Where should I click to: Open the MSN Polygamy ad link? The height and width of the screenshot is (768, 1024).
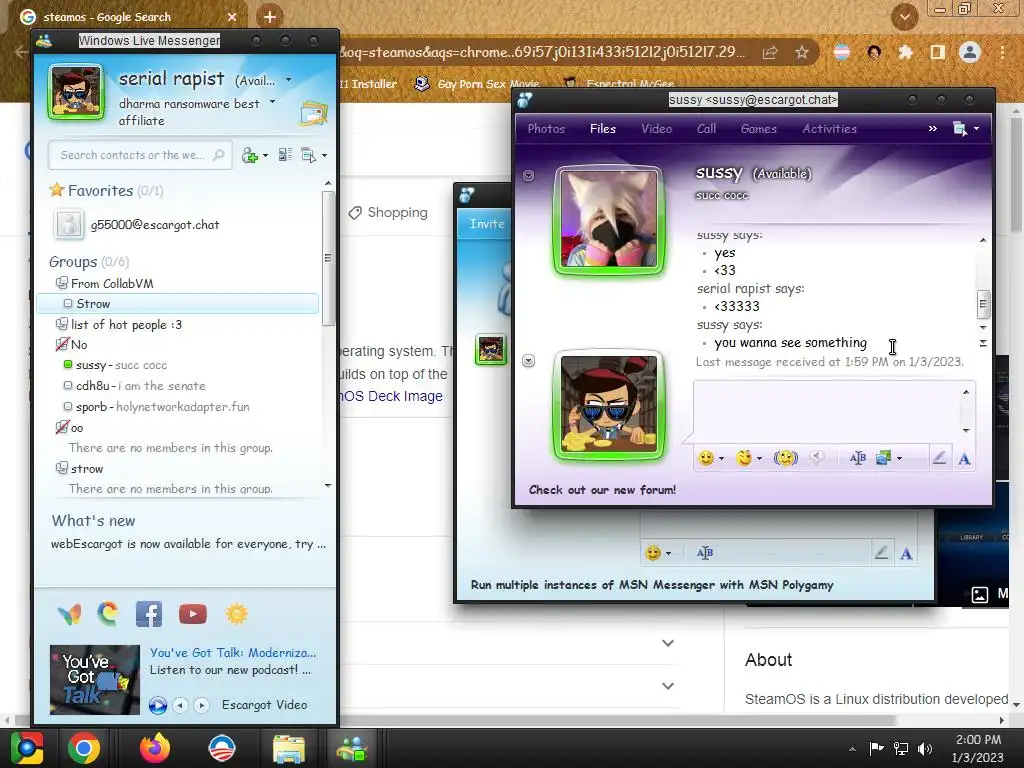652,585
